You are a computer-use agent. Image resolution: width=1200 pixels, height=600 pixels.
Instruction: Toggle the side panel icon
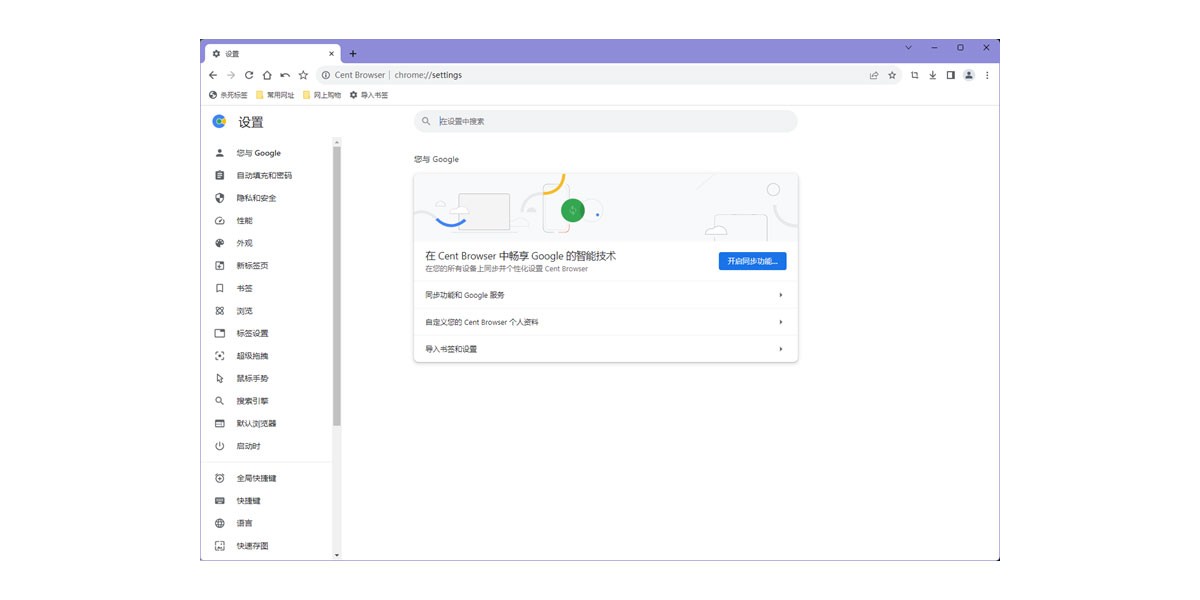[950, 75]
